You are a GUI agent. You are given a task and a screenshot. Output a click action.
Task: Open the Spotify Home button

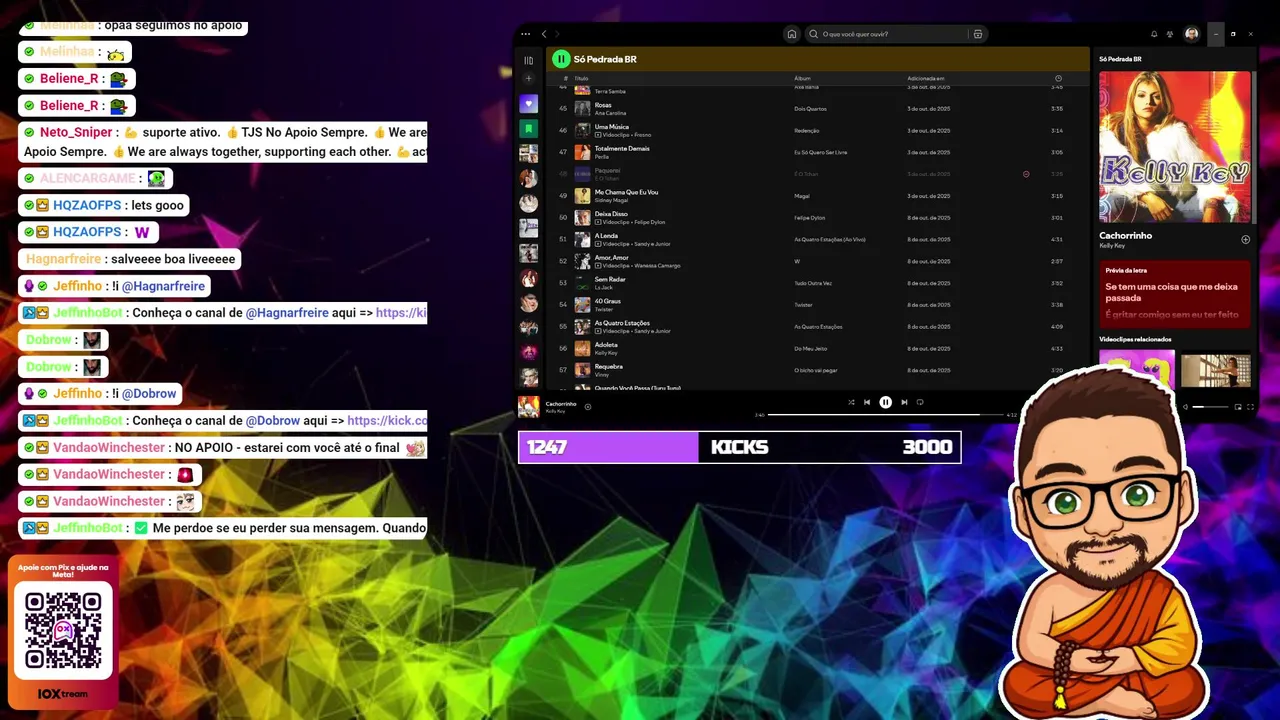coord(792,34)
